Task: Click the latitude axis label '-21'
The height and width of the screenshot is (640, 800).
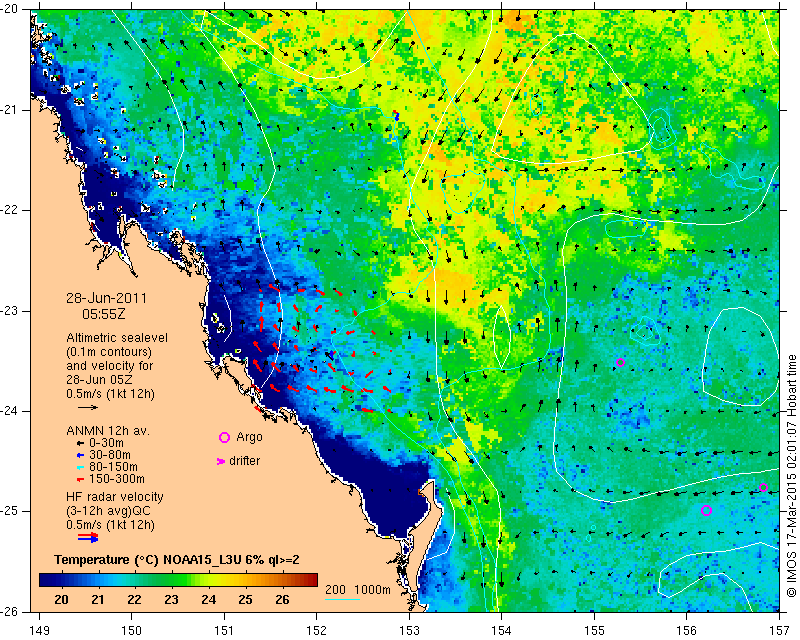Action: (x=10, y=110)
